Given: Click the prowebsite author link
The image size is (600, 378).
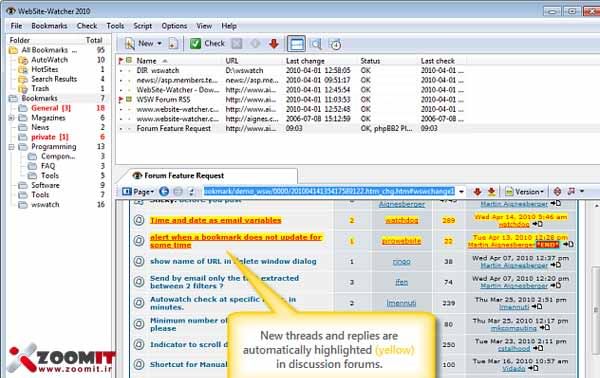Looking at the screenshot, I should [401, 241].
